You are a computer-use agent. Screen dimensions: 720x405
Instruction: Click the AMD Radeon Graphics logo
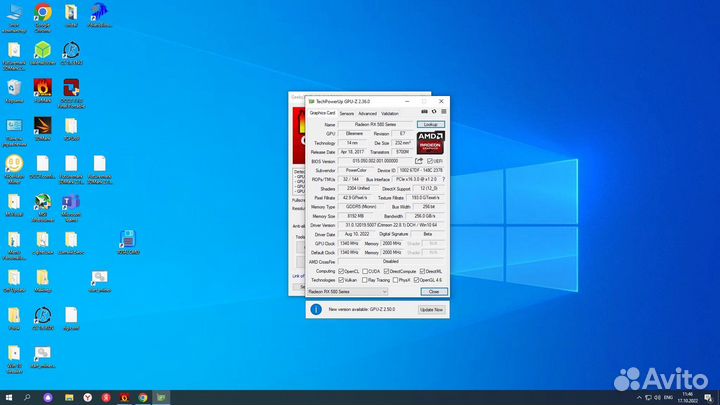tap(430, 143)
